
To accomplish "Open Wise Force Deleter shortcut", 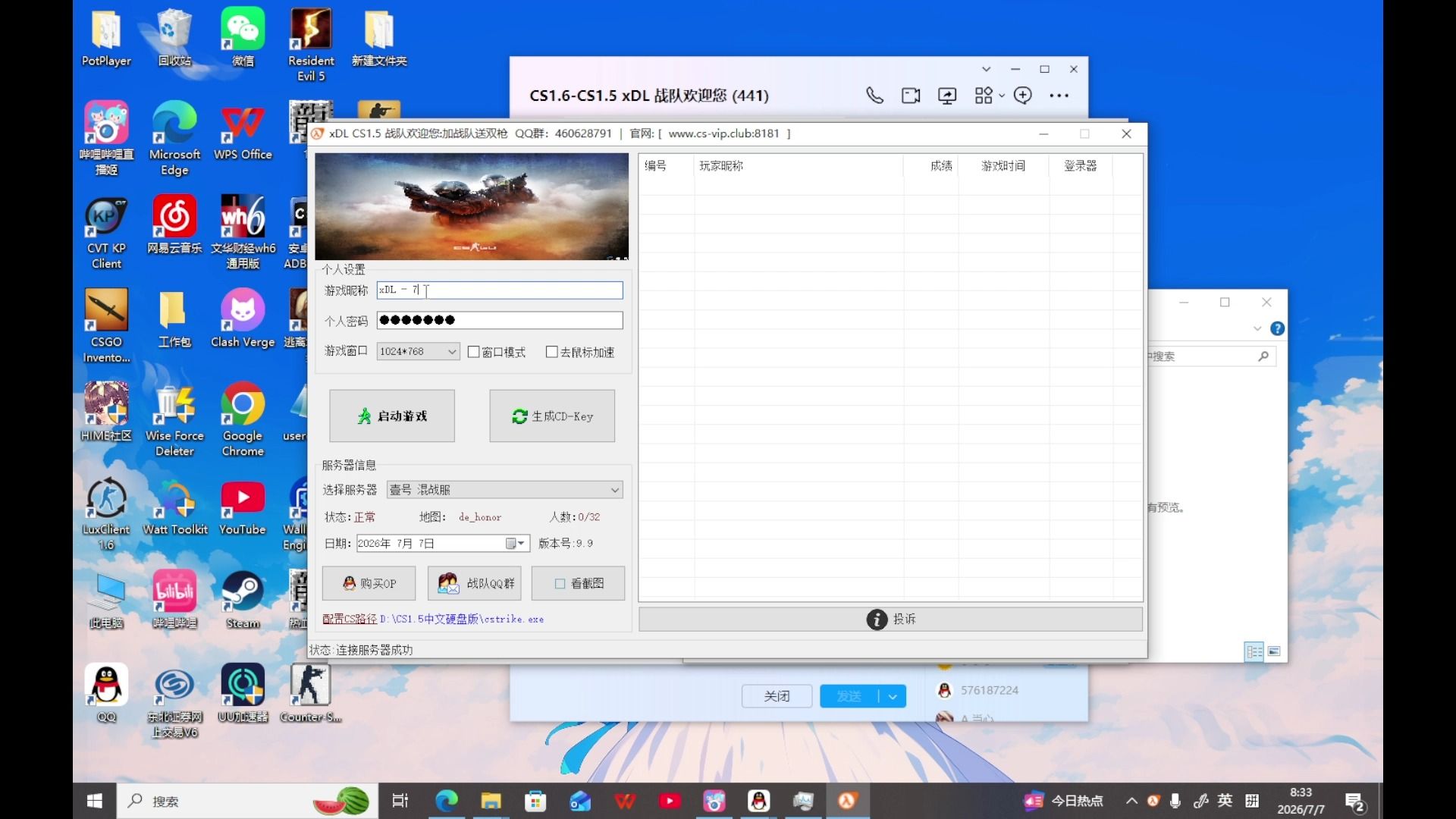I will 174,419.
